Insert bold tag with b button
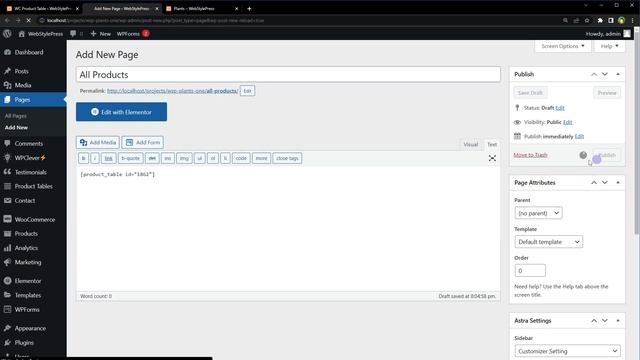 coord(84,158)
